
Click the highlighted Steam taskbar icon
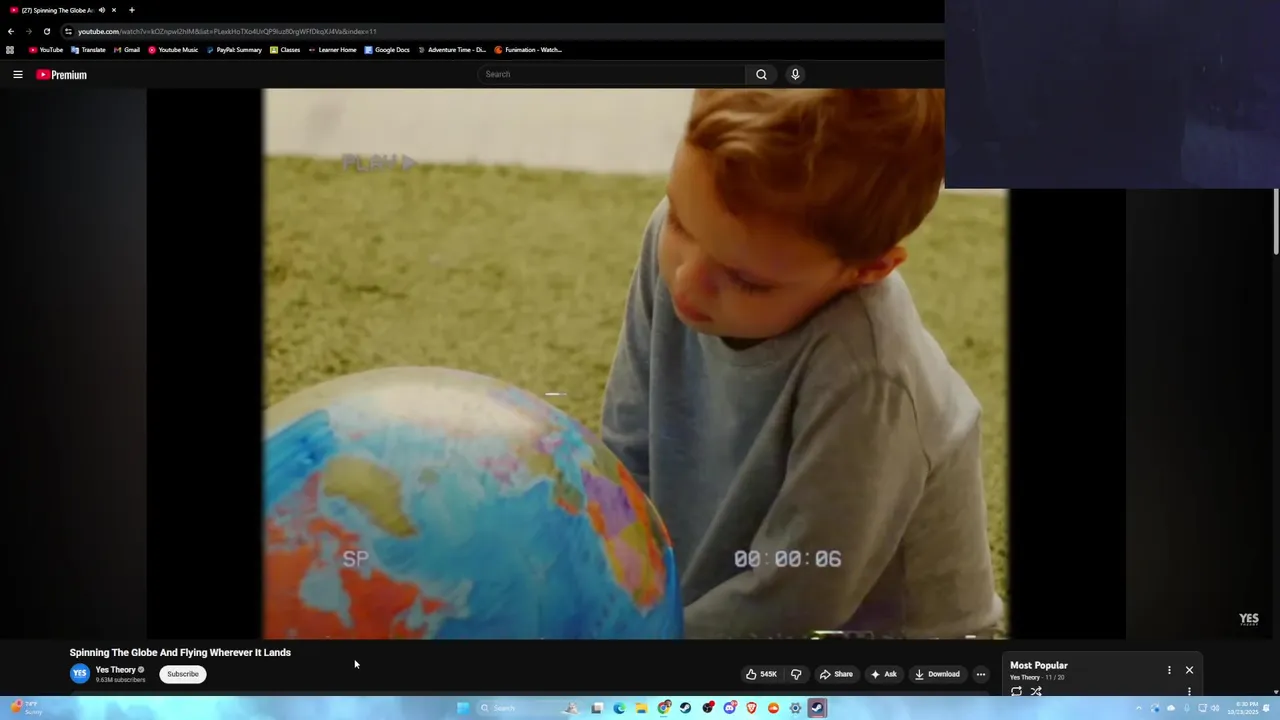point(817,708)
